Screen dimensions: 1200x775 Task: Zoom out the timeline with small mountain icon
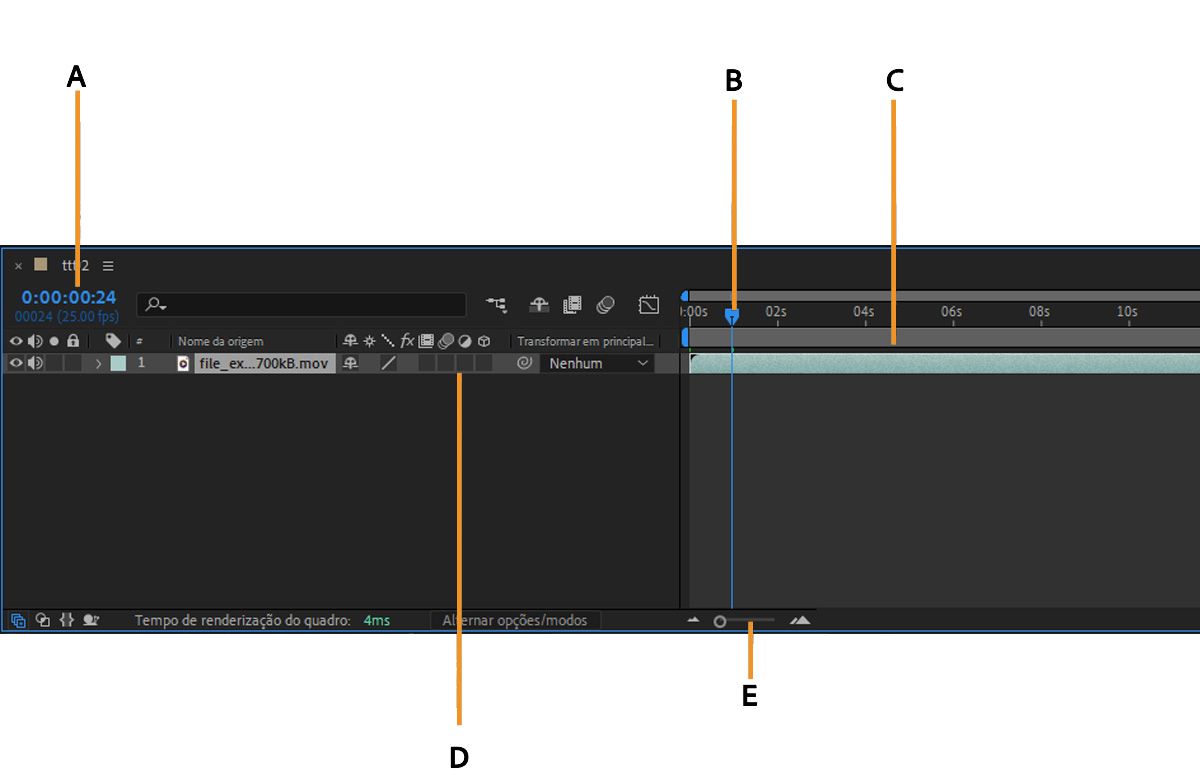[x=694, y=621]
